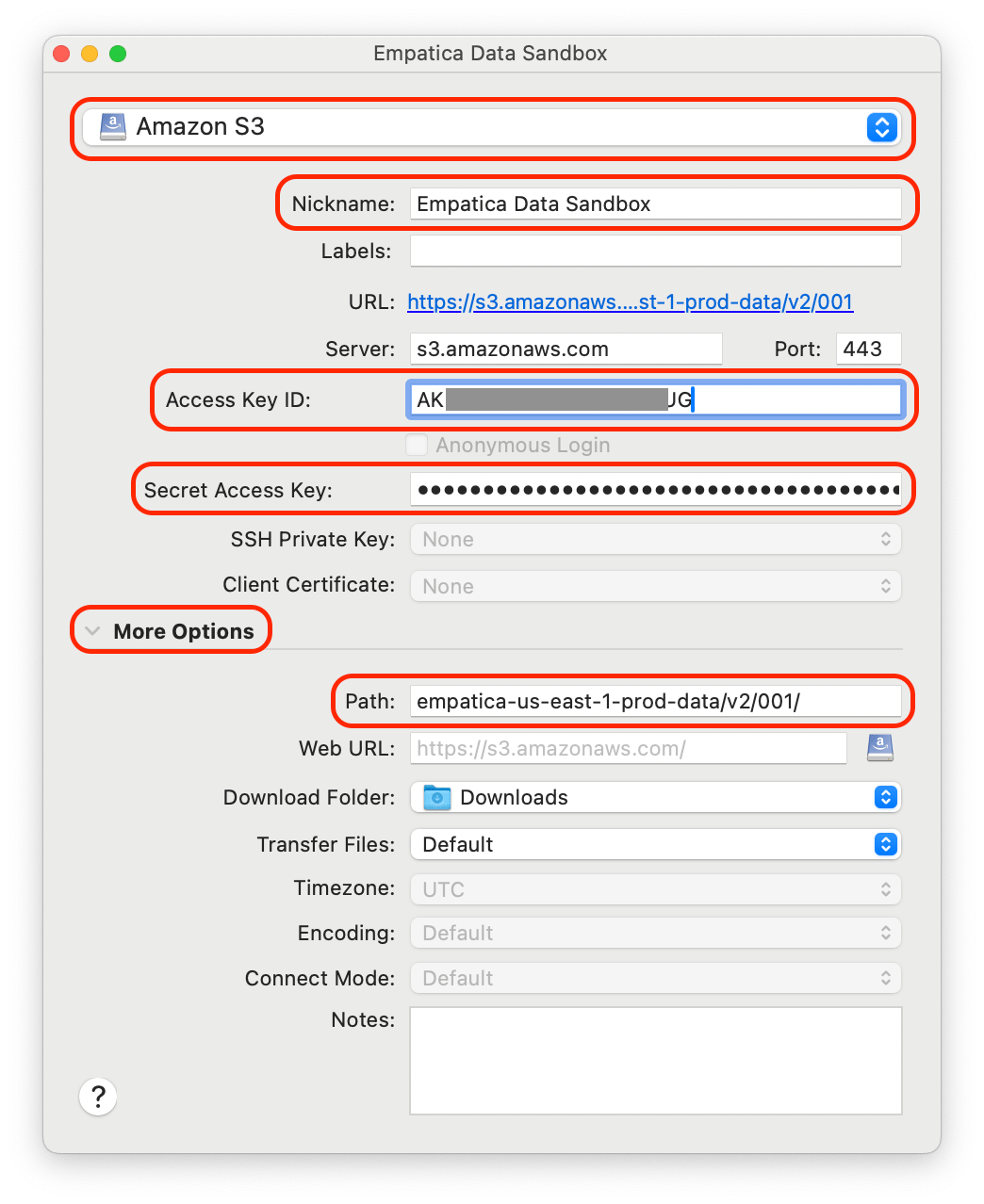Open the Amazon S3 protocol dropdown
Image resolution: width=984 pixels, height=1204 pixels.
click(880, 126)
